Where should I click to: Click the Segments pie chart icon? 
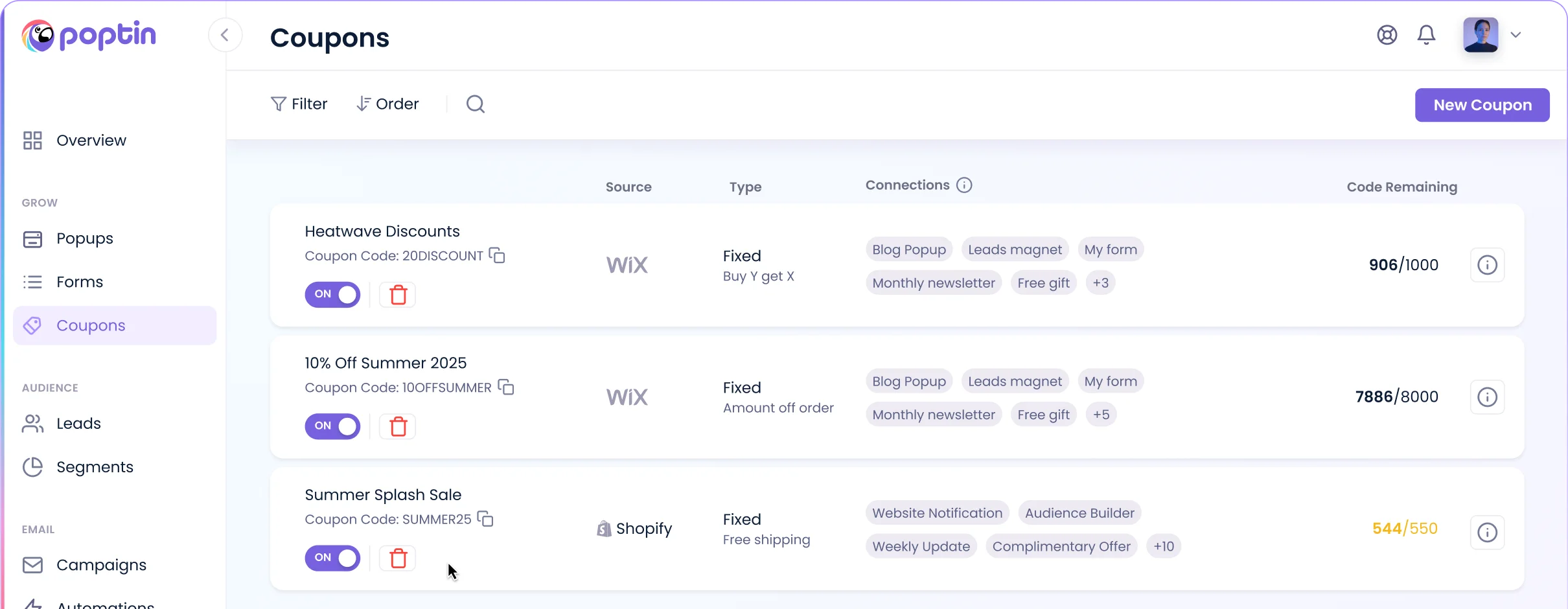coord(32,467)
